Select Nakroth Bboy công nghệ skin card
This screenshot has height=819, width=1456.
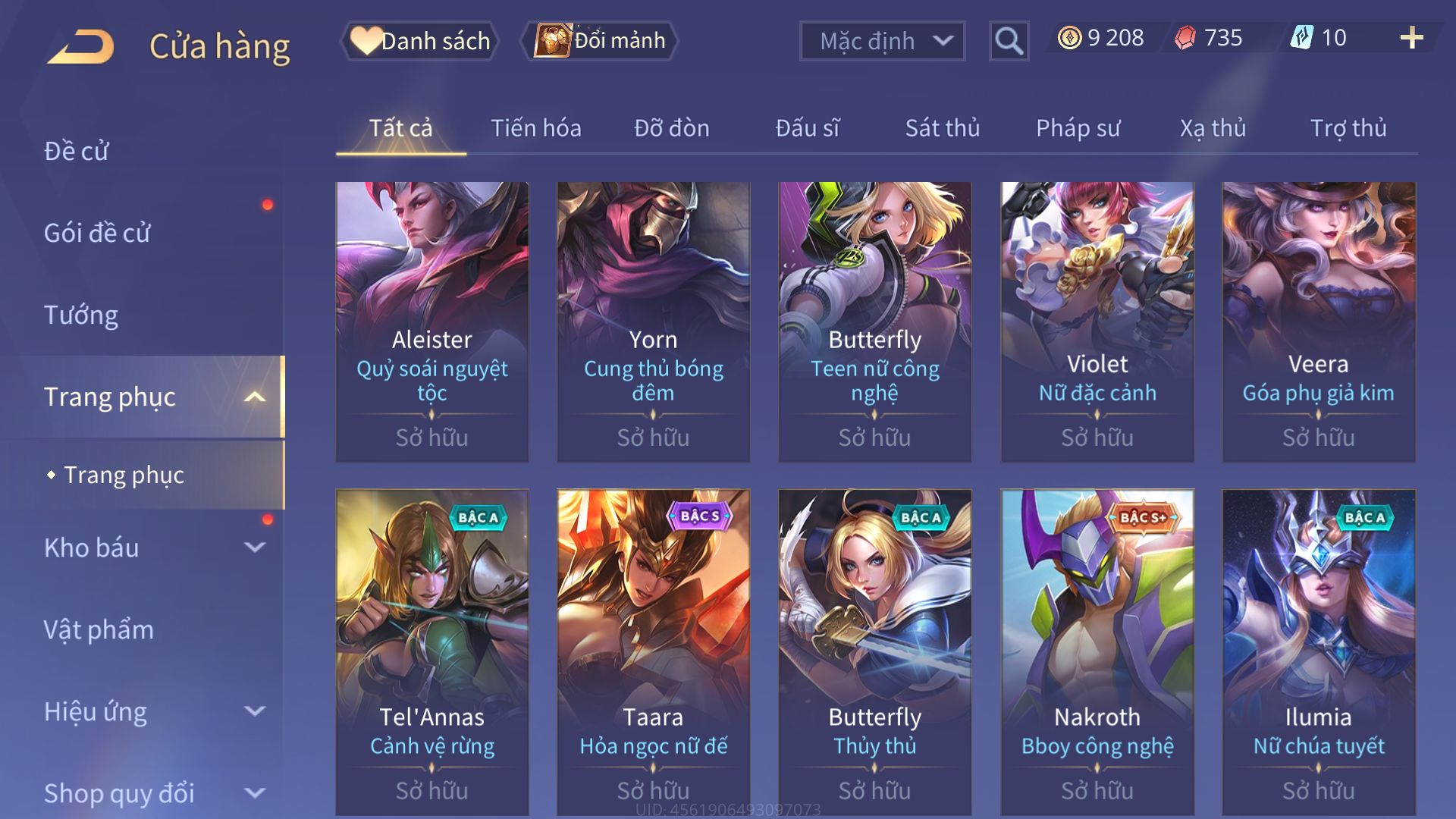[x=1097, y=652]
